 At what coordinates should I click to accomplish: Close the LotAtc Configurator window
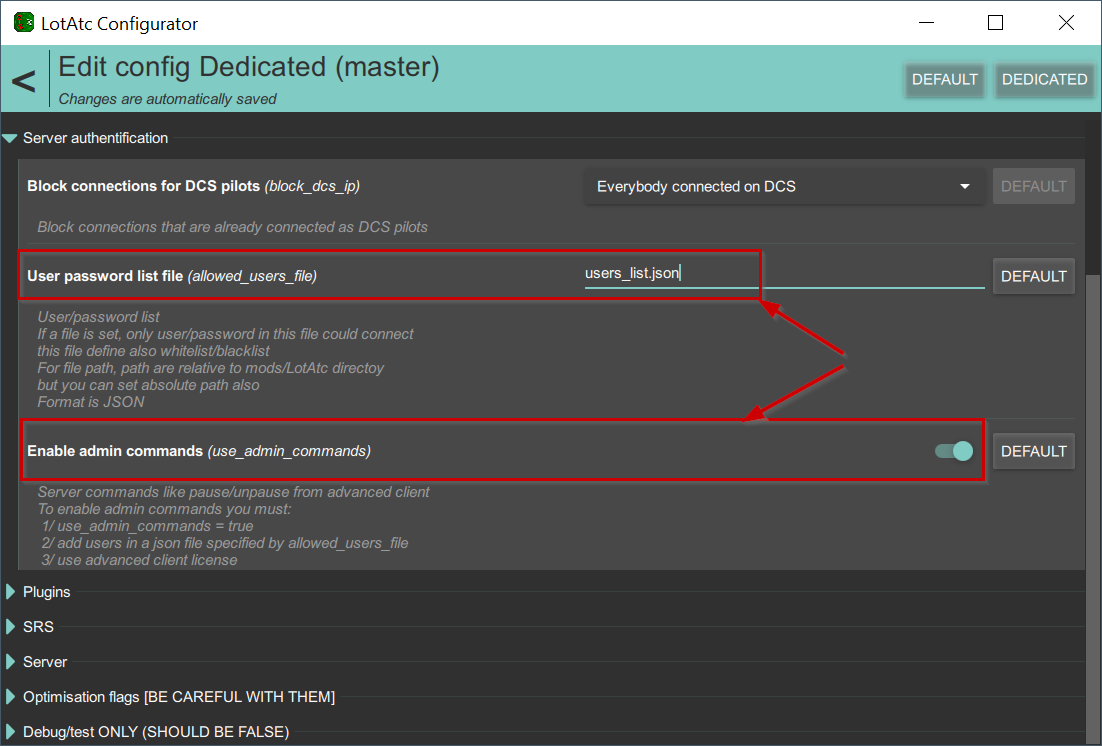tap(1065, 22)
